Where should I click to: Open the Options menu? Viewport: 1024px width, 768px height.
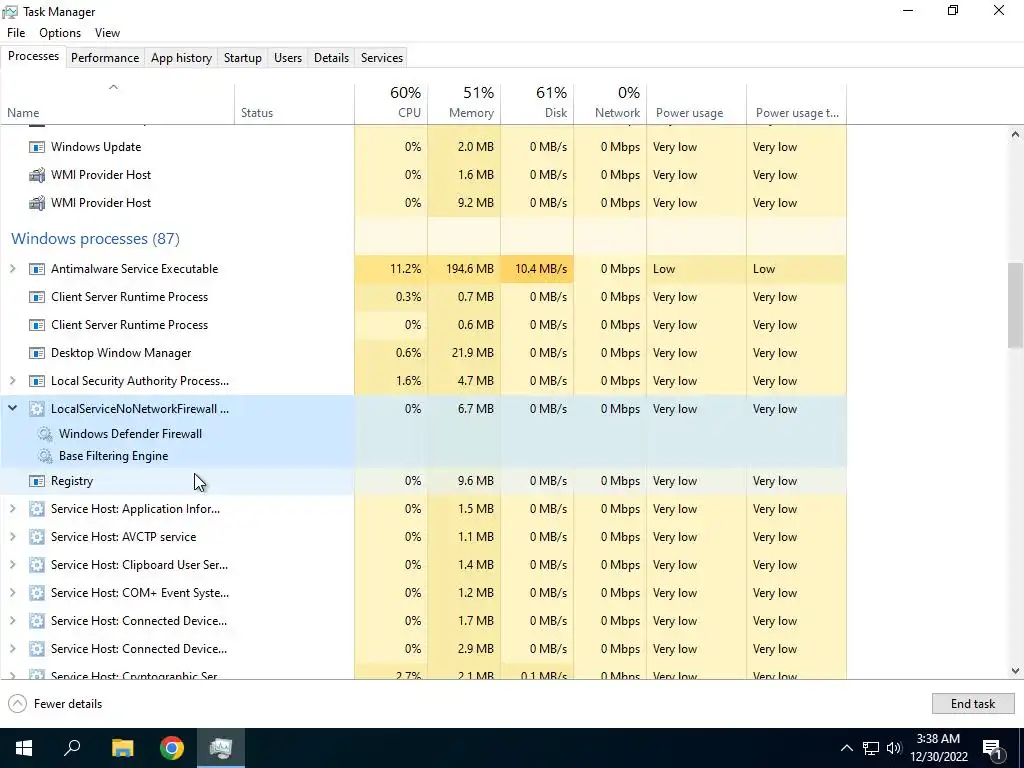(x=60, y=33)
